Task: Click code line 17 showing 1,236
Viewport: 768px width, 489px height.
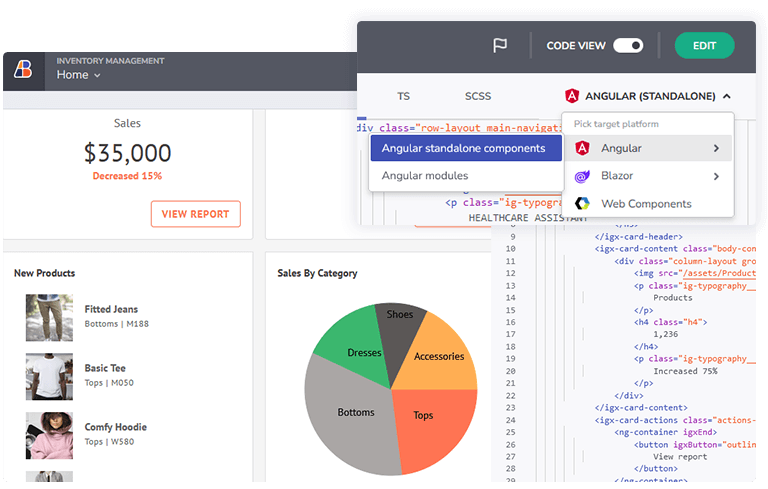Action: (666, 334)
